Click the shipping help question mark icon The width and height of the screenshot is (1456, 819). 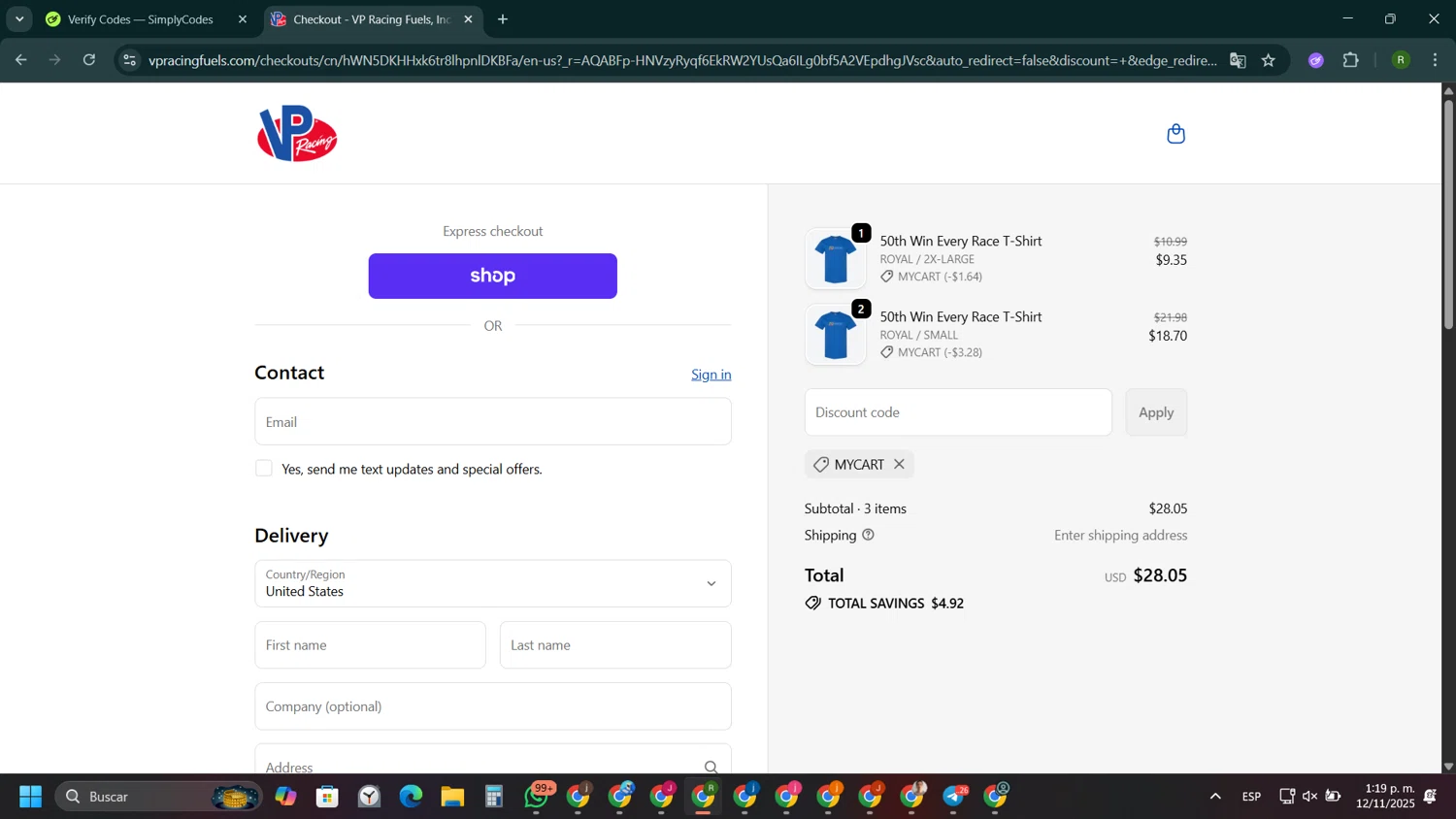tap(868, 535)
